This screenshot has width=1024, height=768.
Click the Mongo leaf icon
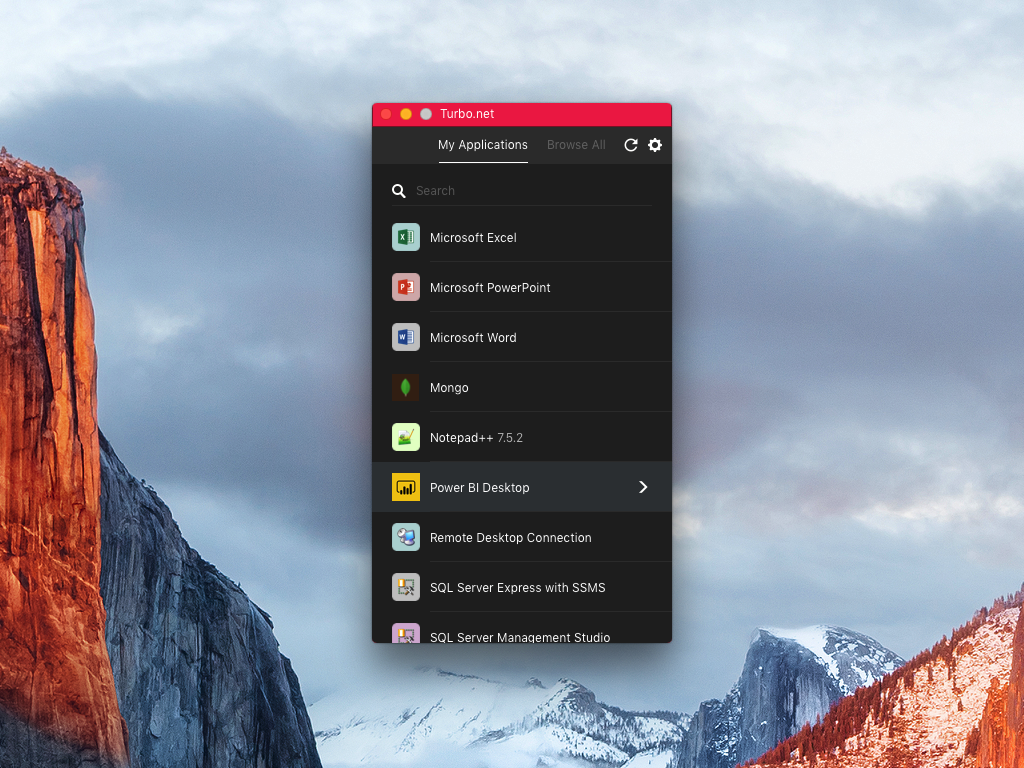(405, 387)
